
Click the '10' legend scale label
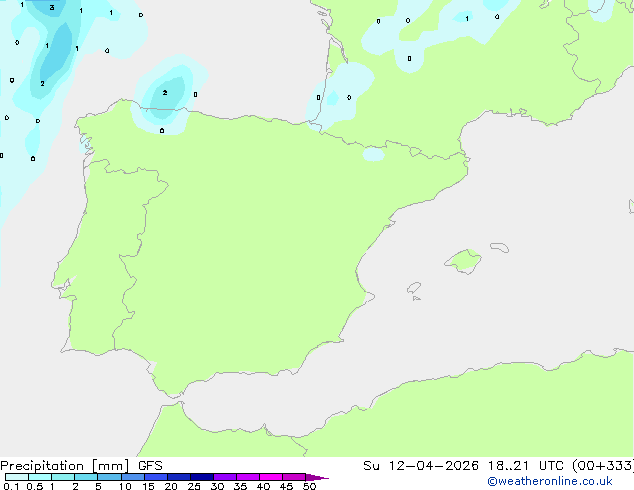pos(125,486)
